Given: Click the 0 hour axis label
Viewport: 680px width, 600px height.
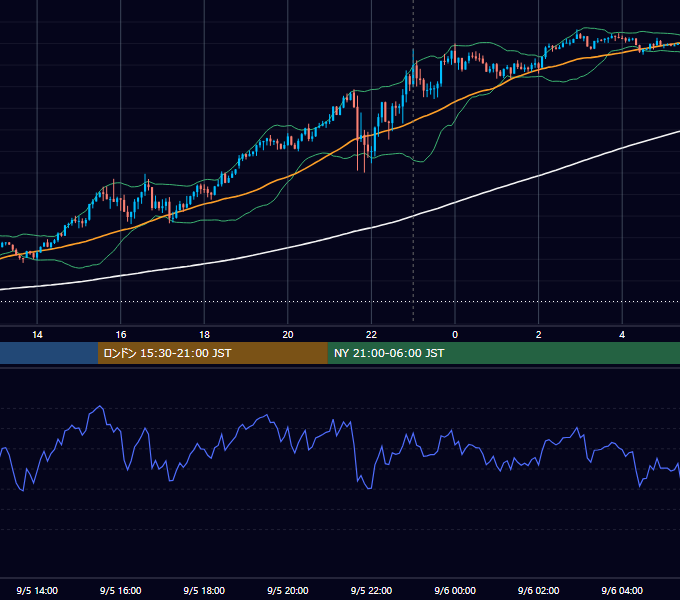Looking at the screenshot, I should 455,335.
